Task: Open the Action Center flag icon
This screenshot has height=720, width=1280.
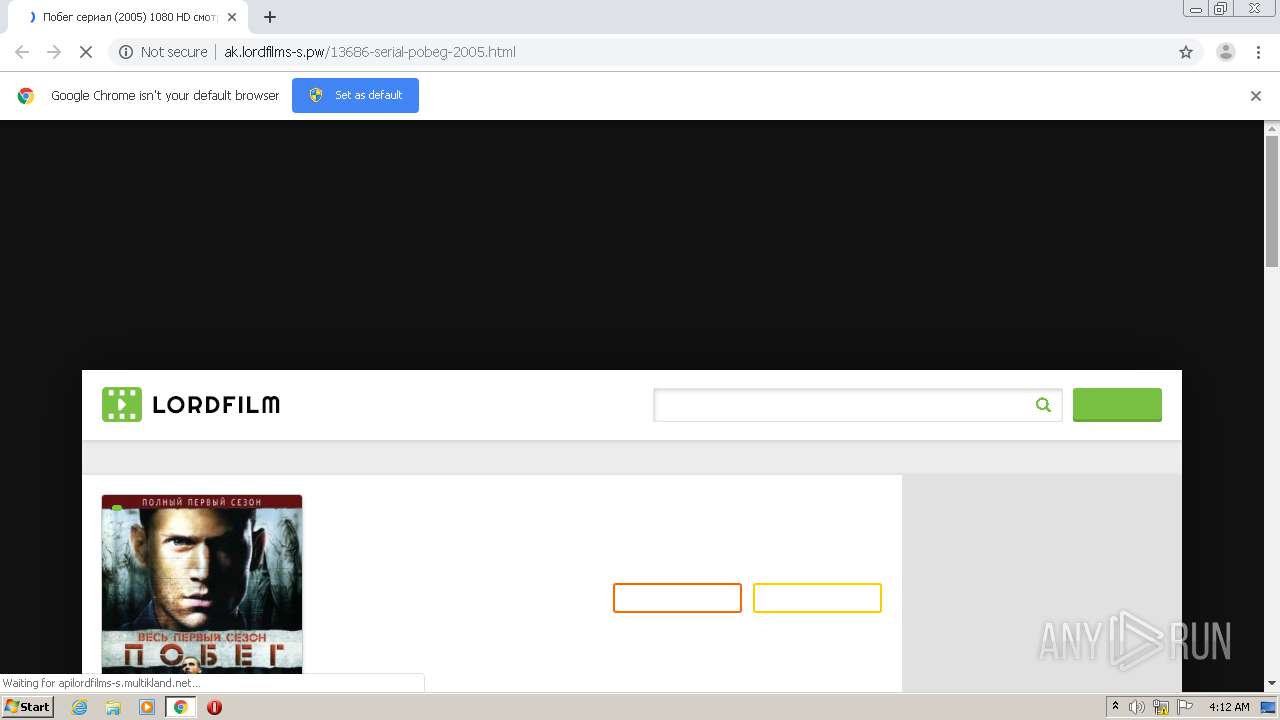Action: [x=1185, y=707]
